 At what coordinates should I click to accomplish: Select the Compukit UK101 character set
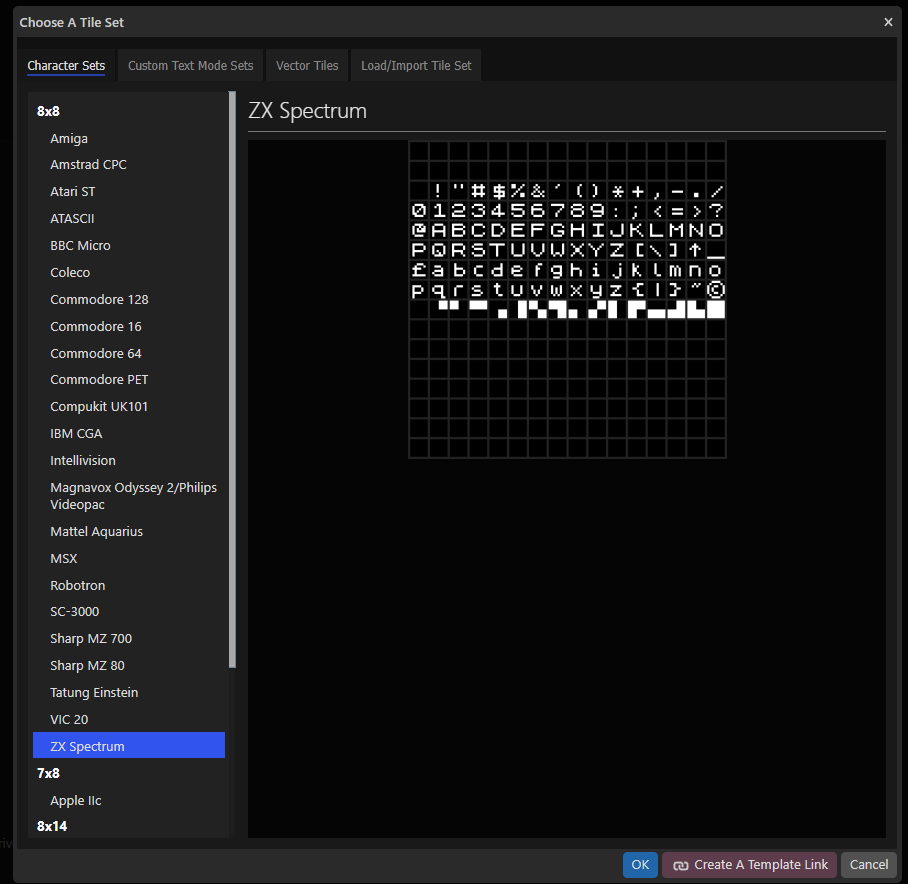pos(129,406)
